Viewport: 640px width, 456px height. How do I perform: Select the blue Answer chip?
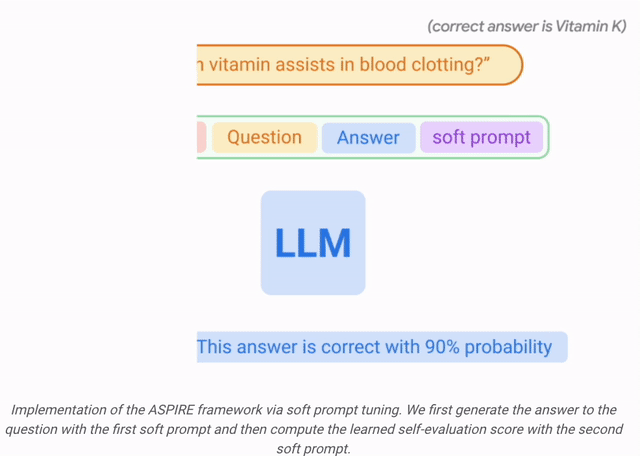click(x=368, y=138)
